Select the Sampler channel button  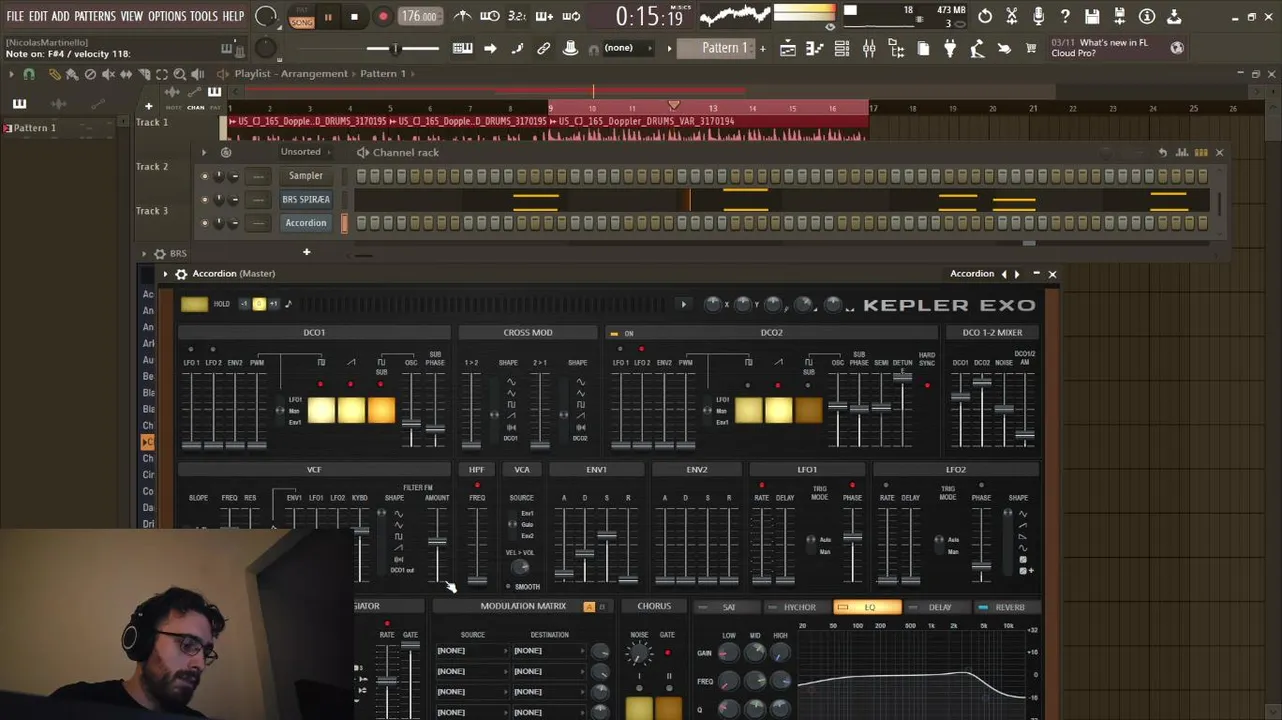[x=306, y=176]
